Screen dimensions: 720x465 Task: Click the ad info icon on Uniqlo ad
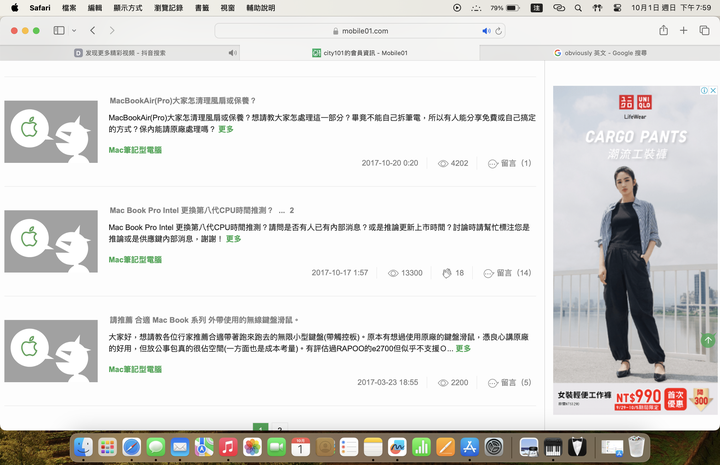tap(704, 90)
